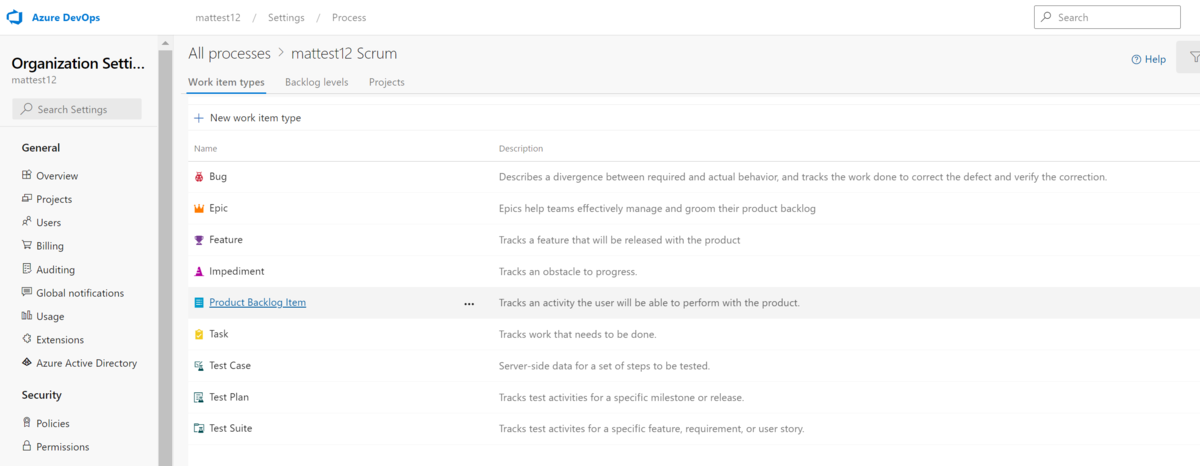1200x466 pixels.
Task: Open the Help link
Action: point(1148,59)
